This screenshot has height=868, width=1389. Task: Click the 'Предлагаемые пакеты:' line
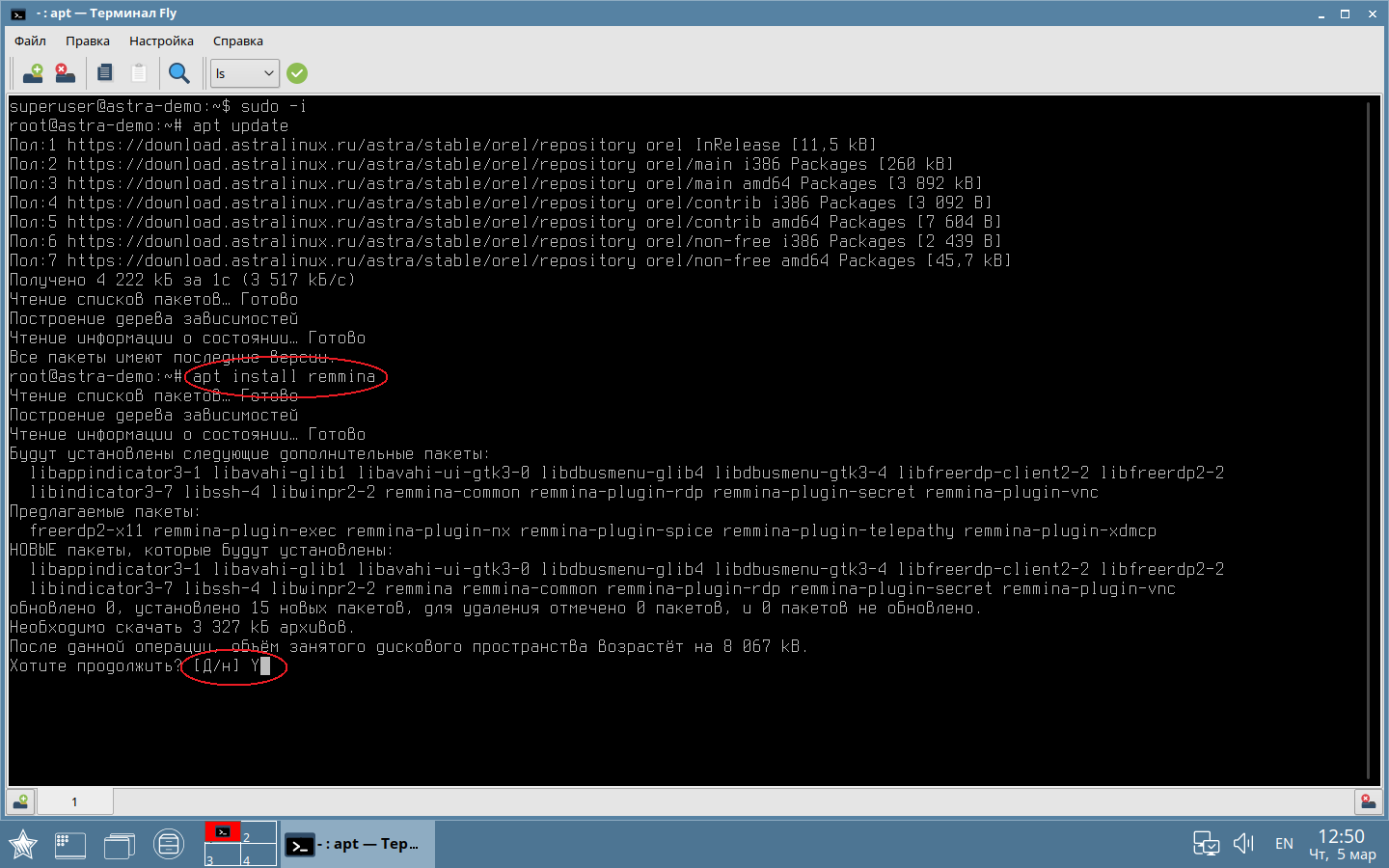105,511
